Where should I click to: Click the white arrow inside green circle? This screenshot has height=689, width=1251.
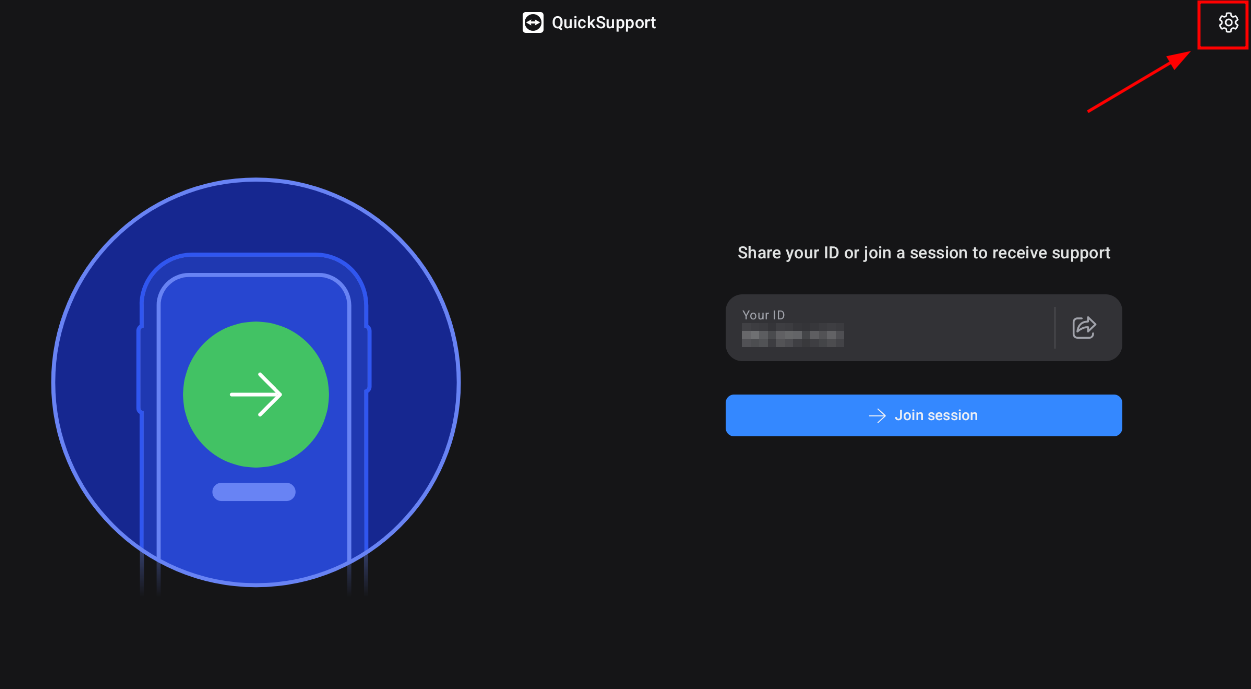[x=256, y=395]
